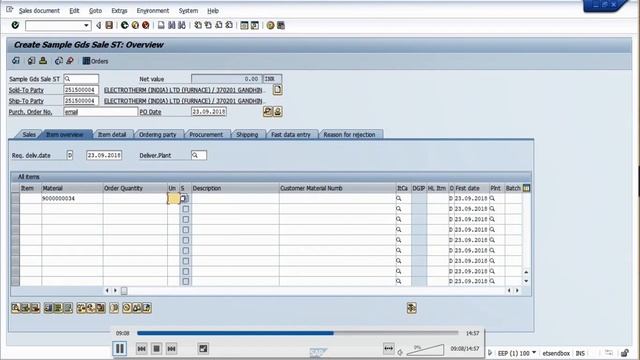Tick the S checkbox in the eighth item row

186,271
